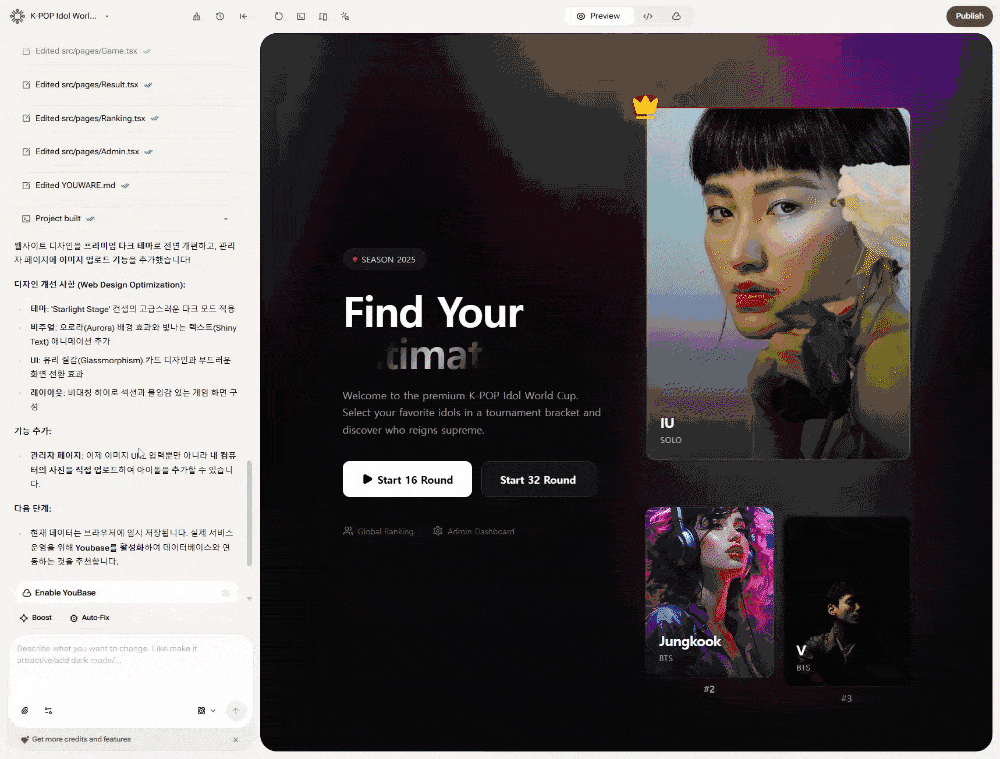Open the prompt settings sliders icon
Viewport: 1000px width, 759px height.
48,710
